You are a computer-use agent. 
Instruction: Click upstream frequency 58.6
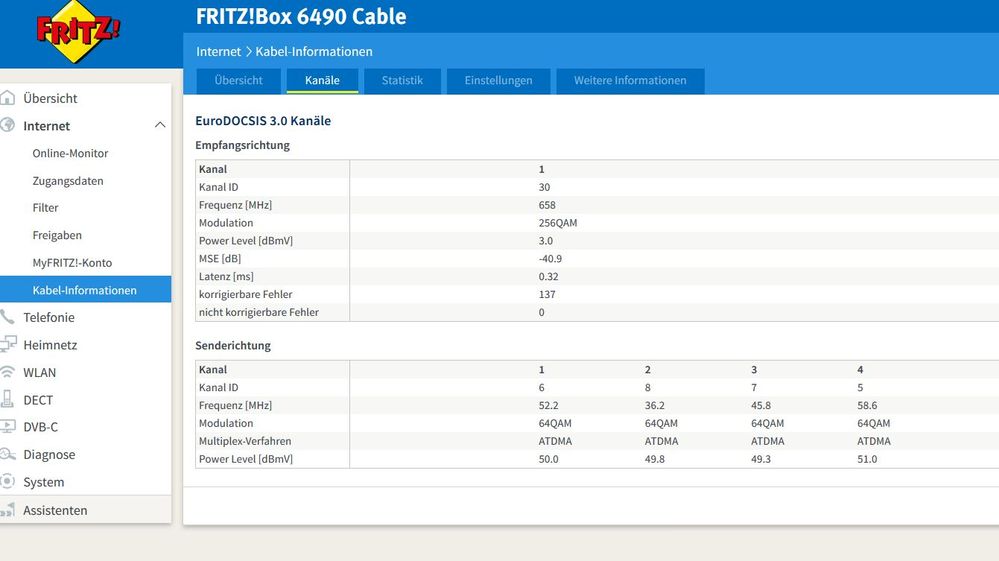click(867, 405)
